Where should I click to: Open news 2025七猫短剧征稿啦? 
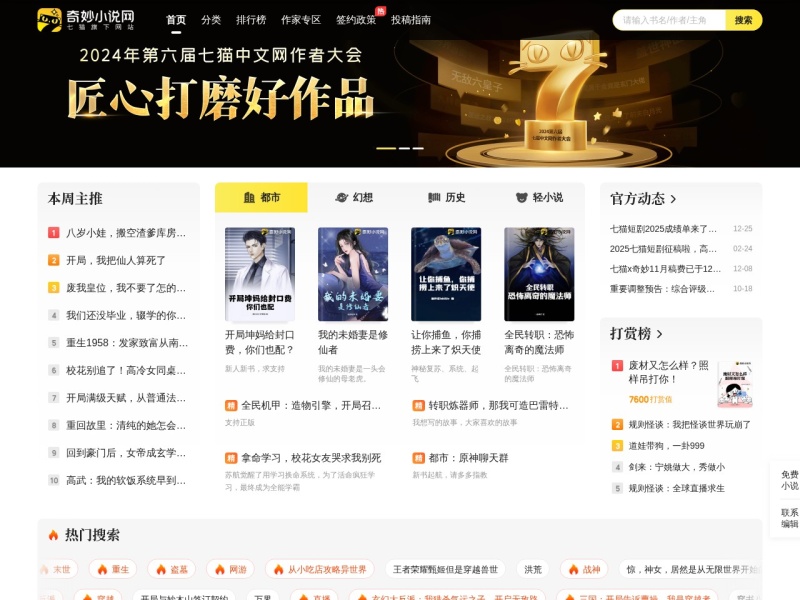click(x=663, y=249)
